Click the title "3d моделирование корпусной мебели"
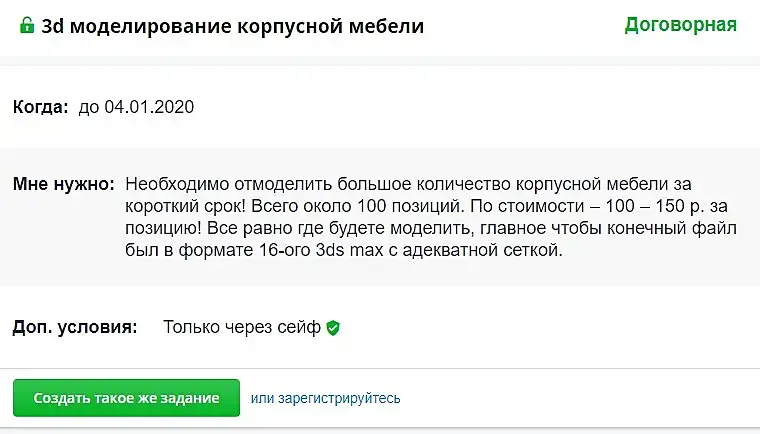Screen dimensions: 760x434 click(x=232, y=27)
